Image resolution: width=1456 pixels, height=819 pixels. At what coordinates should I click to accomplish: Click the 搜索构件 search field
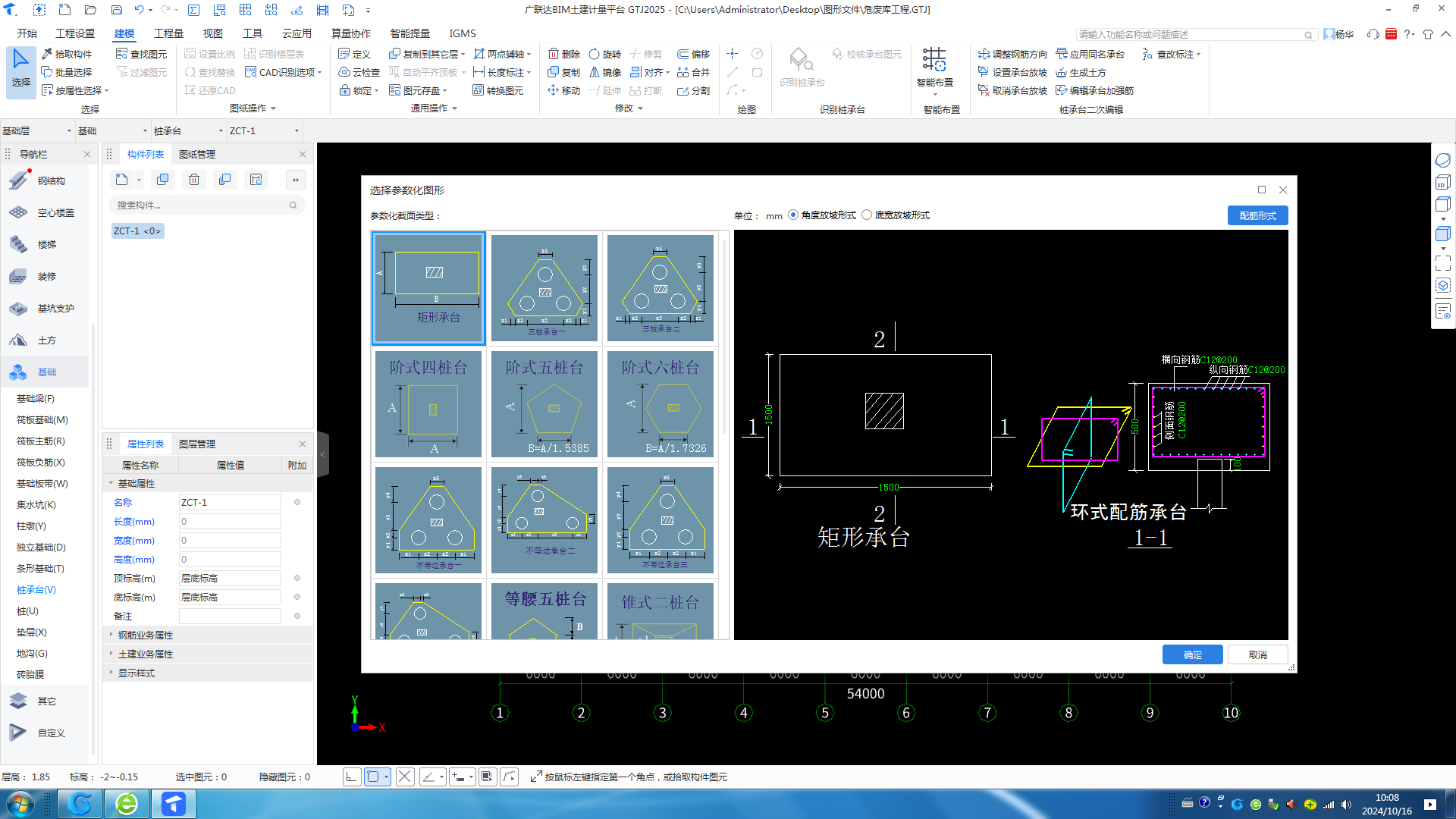pyautogui.click(x=207, y=205)
